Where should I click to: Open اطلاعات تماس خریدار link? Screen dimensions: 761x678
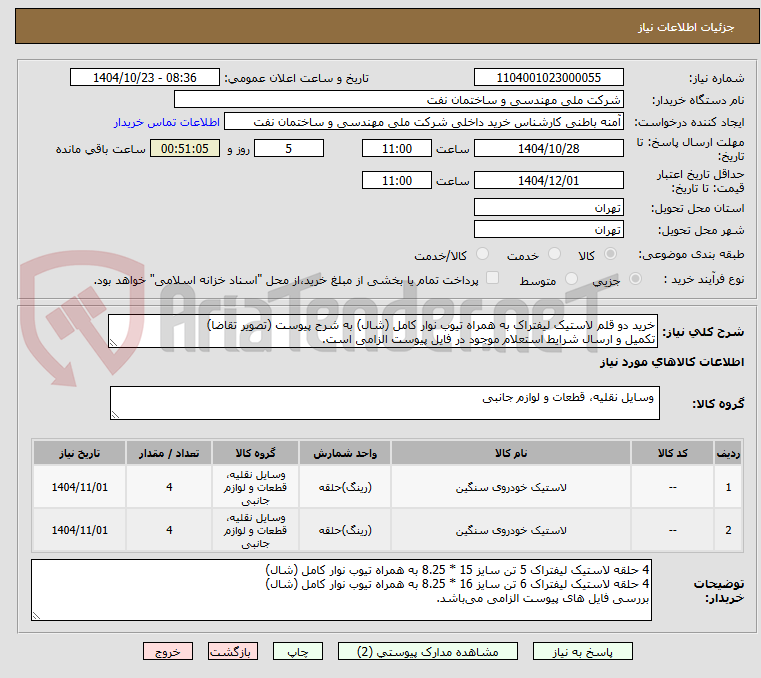[x=167, y=122]
